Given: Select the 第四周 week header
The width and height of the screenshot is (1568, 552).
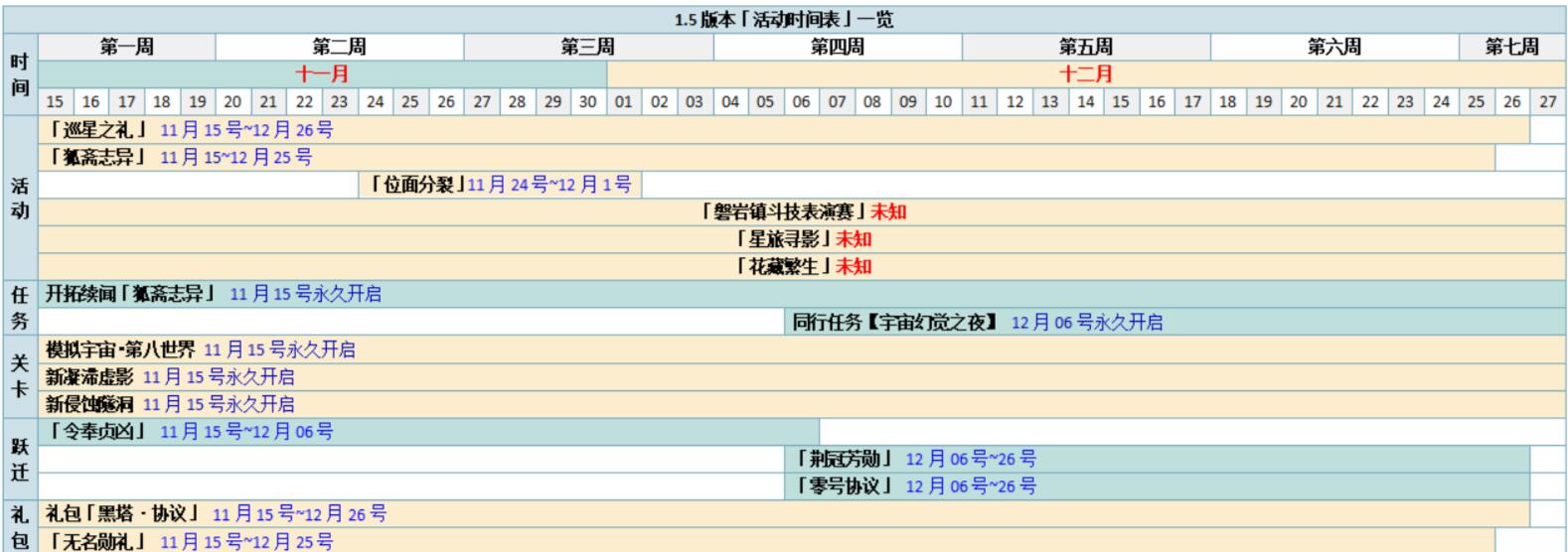Looking at the screenshot, I should point(837,47).
